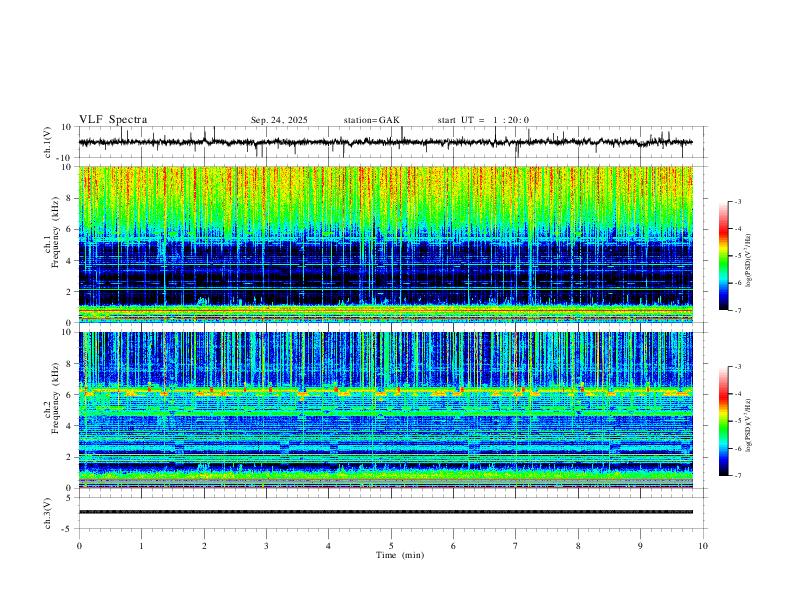Viewport: 792px width, 612px height.
Task: Click time axis tick label "8"
Action: [x=578, y=546]
